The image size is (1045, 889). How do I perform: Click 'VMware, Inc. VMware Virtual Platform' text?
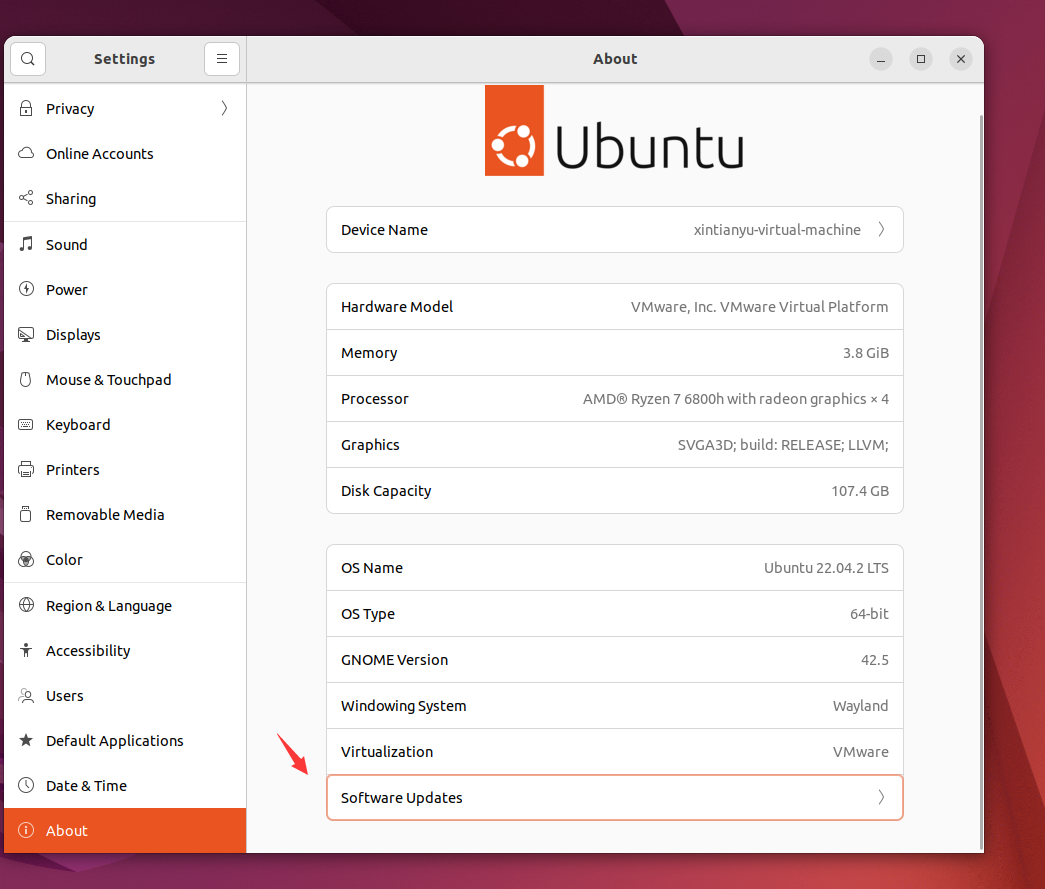759,307
